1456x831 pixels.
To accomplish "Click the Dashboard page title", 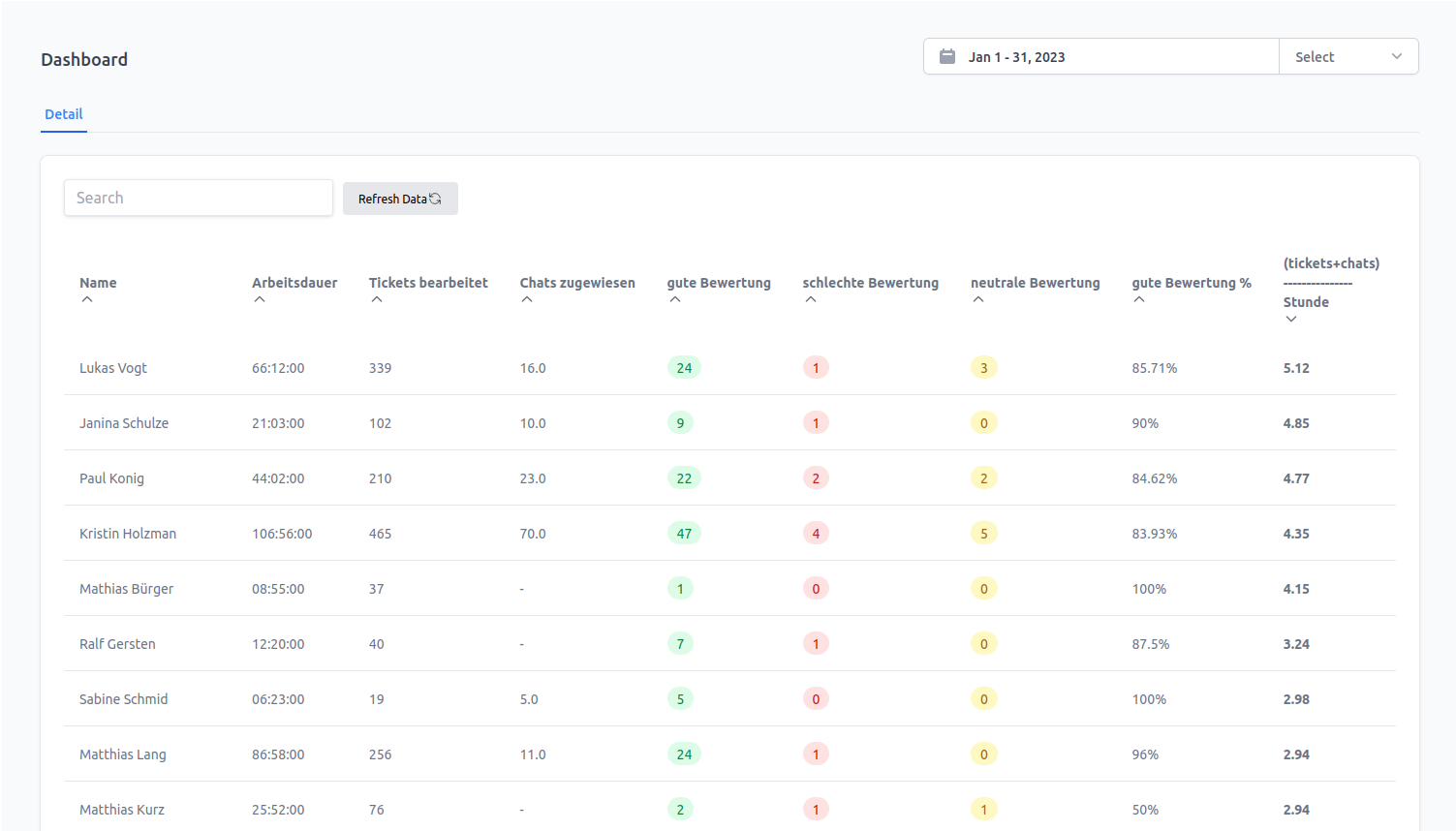I will 84,59.
